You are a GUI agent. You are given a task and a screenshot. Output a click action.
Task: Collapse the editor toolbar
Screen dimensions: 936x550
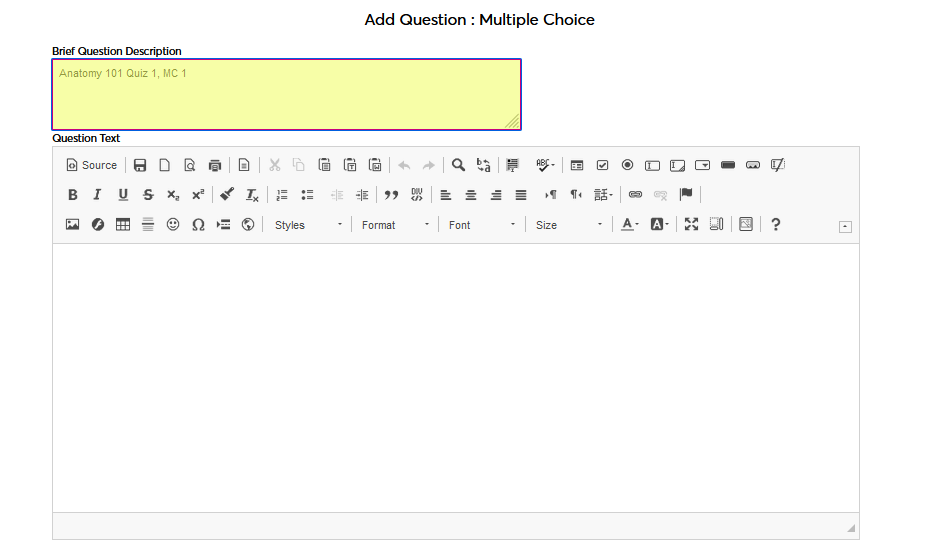coord(845,227)
